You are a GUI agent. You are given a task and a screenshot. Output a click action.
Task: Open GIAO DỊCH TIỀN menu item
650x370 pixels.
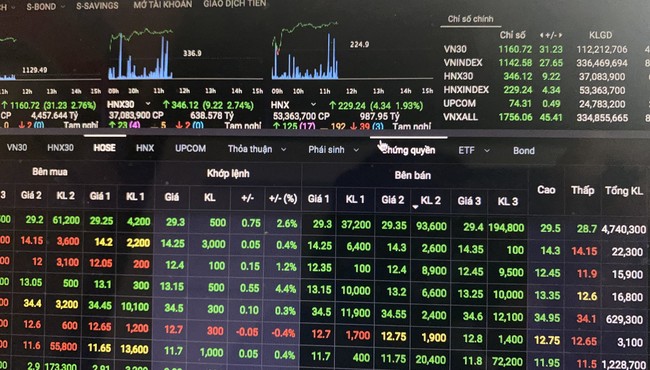[x=235, y=4]
